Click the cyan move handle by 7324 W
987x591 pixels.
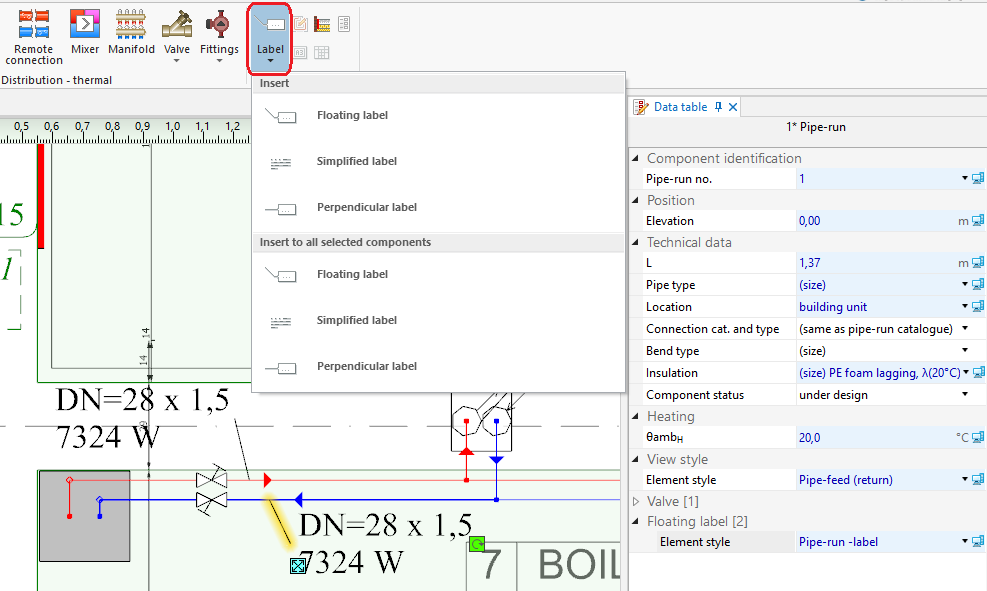[x=297, y=566]
